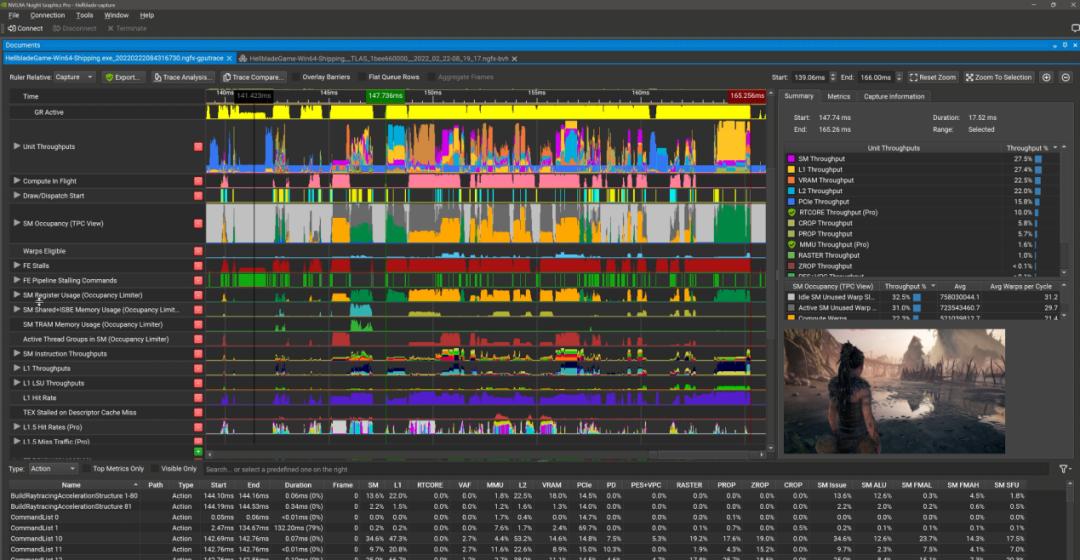Zoom out using the minus magnifier icon
Screen dimensions: 1080x560
point(1066,77)
